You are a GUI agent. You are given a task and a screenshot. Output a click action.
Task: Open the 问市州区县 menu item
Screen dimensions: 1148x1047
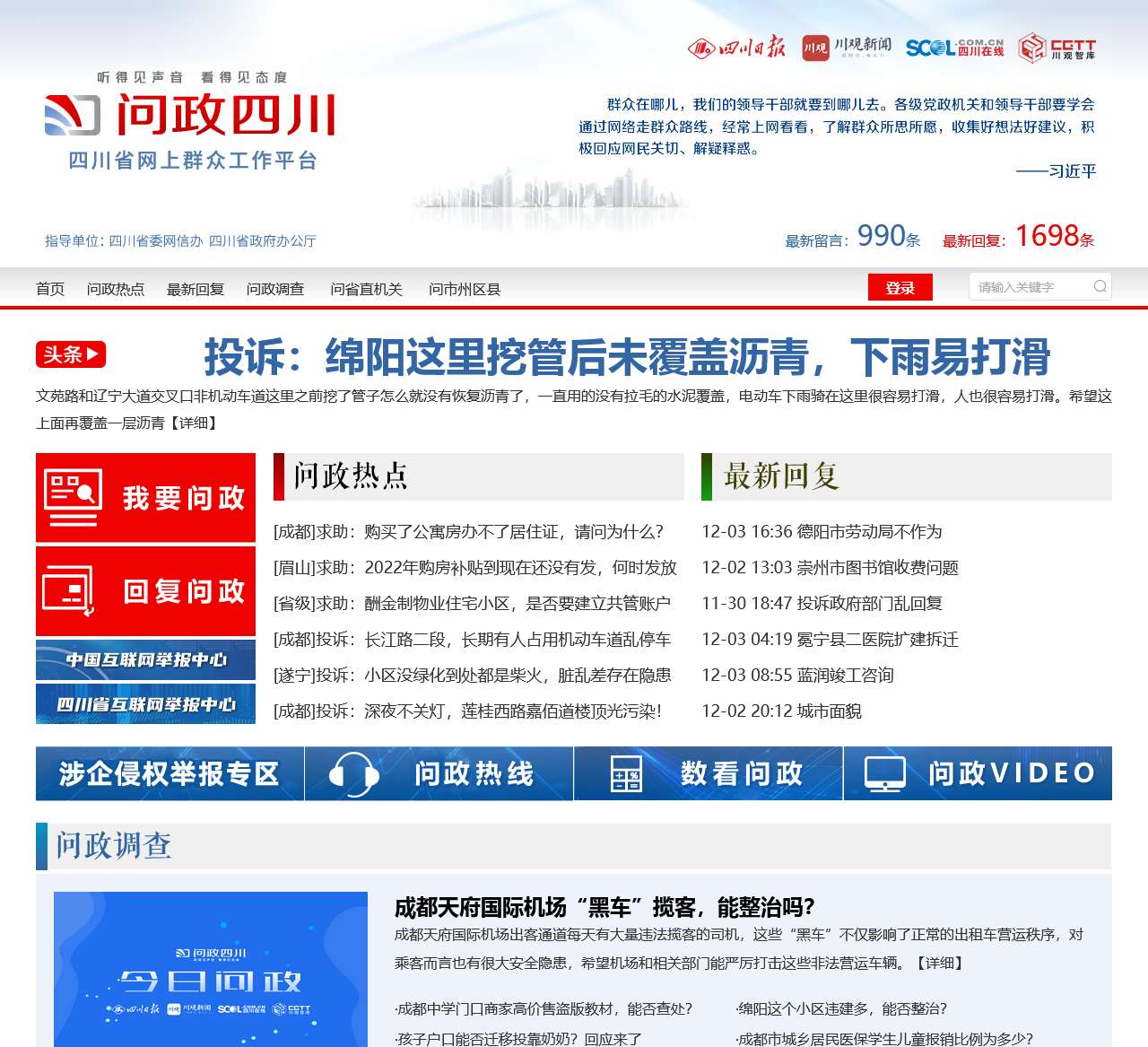point(464,289)
